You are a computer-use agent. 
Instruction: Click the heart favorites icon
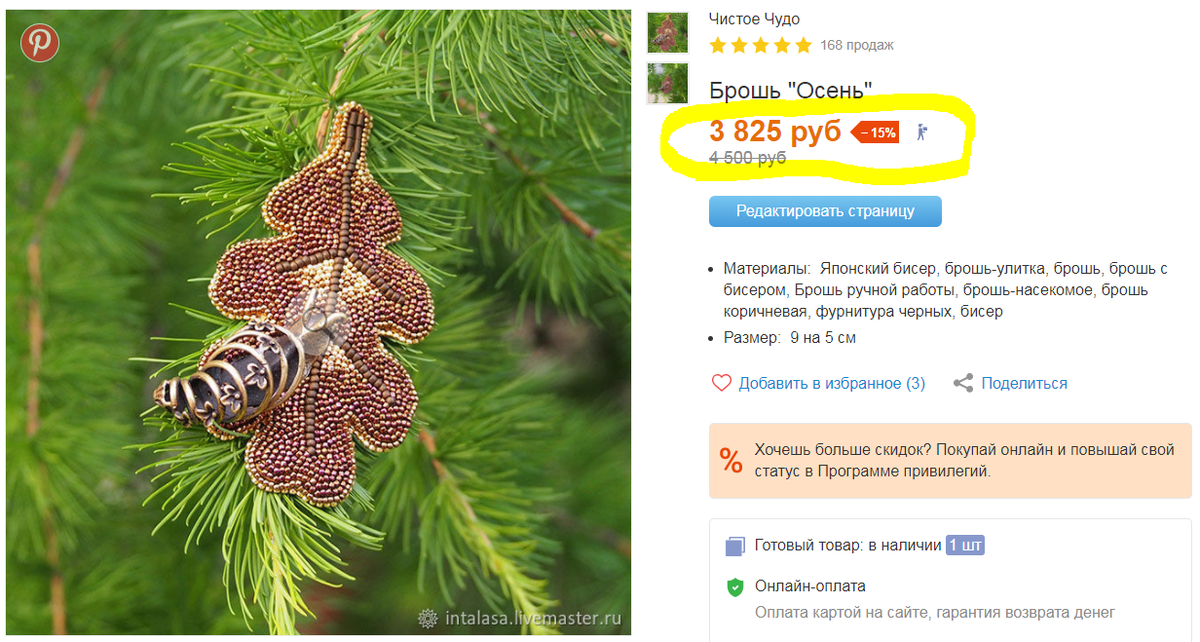(722, 383)
